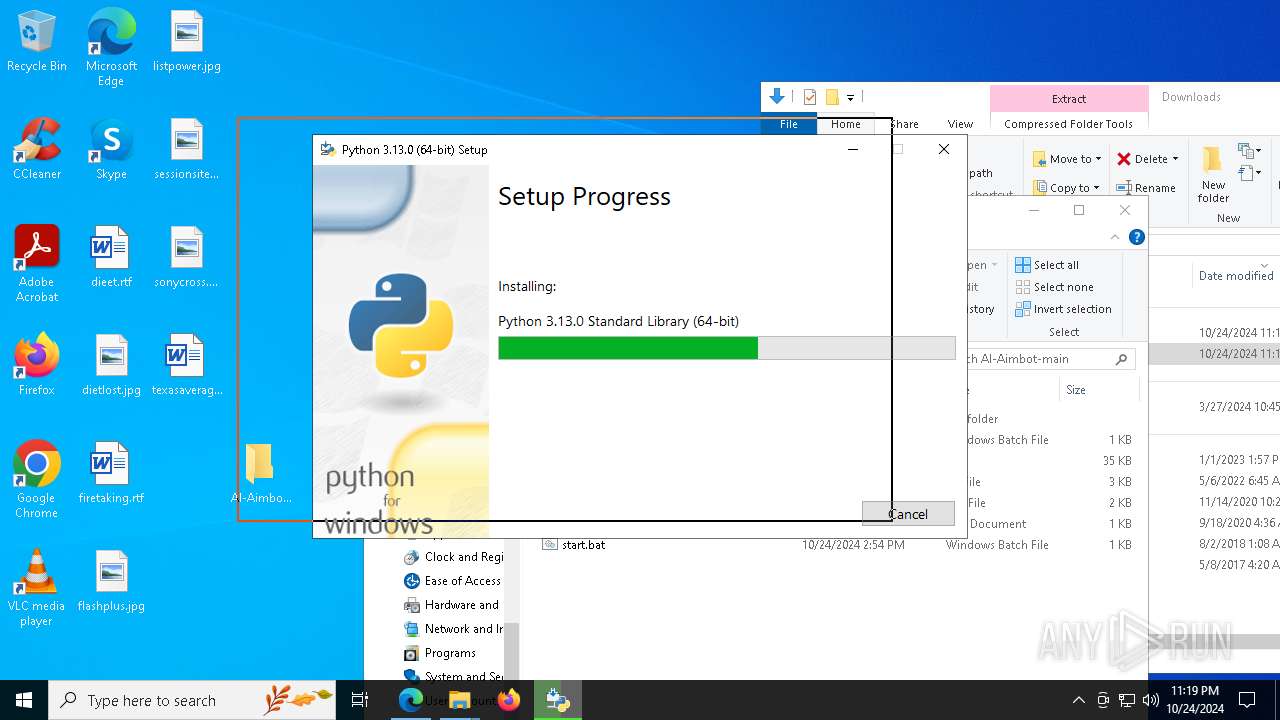Screen dimensions: 1280x720
Task: Open texasaverag document on desktop
Action: click(x=187, y=366)
